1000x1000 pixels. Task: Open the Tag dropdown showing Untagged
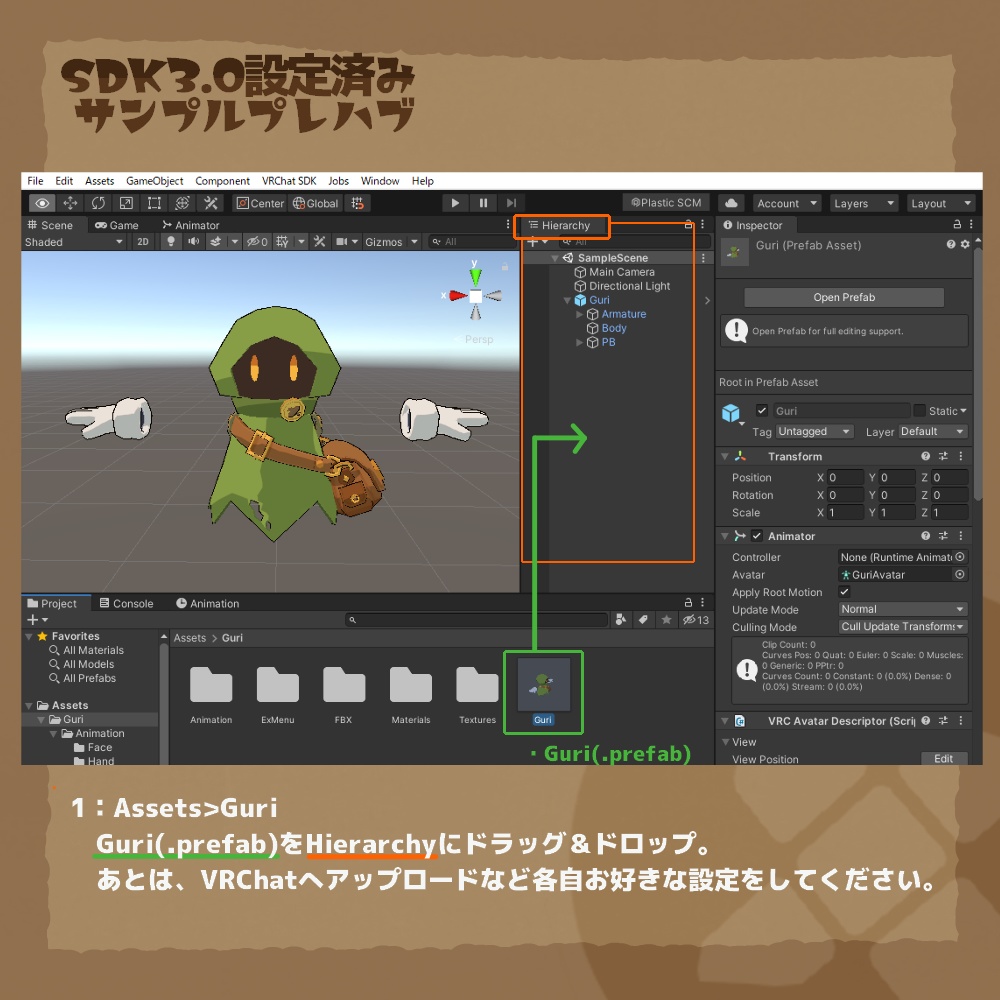click(813, 431)
